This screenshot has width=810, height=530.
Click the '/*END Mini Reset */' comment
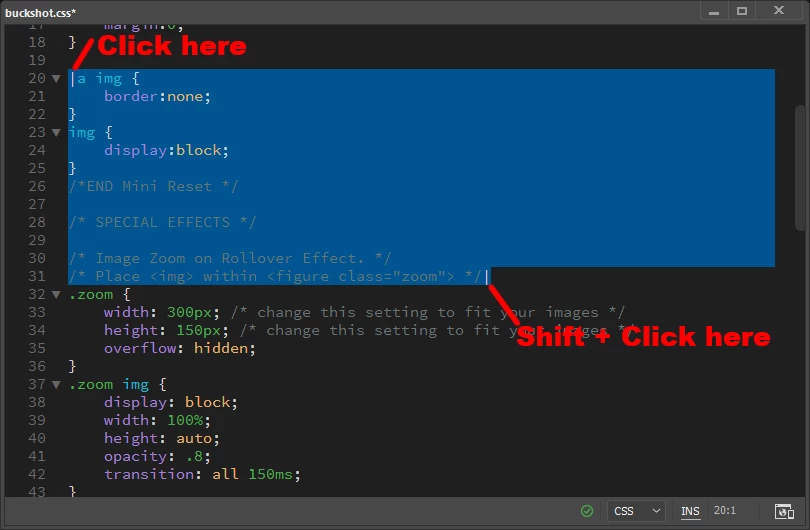click(153, 186)
